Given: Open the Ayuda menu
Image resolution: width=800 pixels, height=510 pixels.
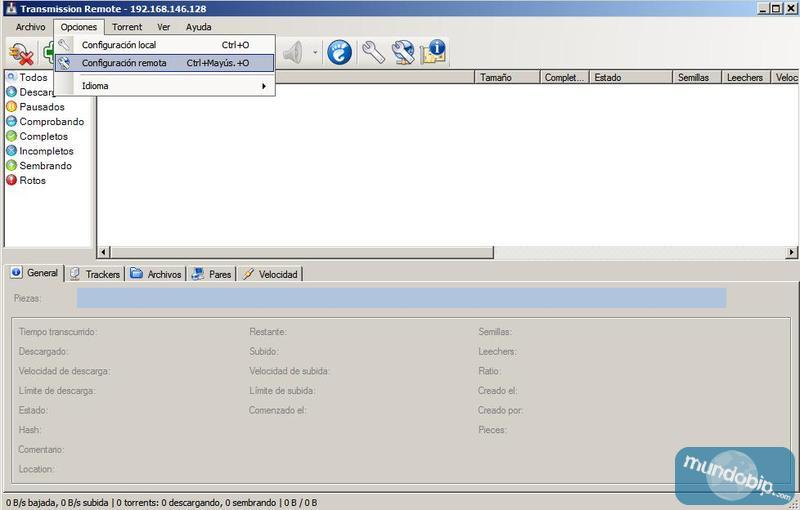Looking at the screenshot, I should (198, 27).
